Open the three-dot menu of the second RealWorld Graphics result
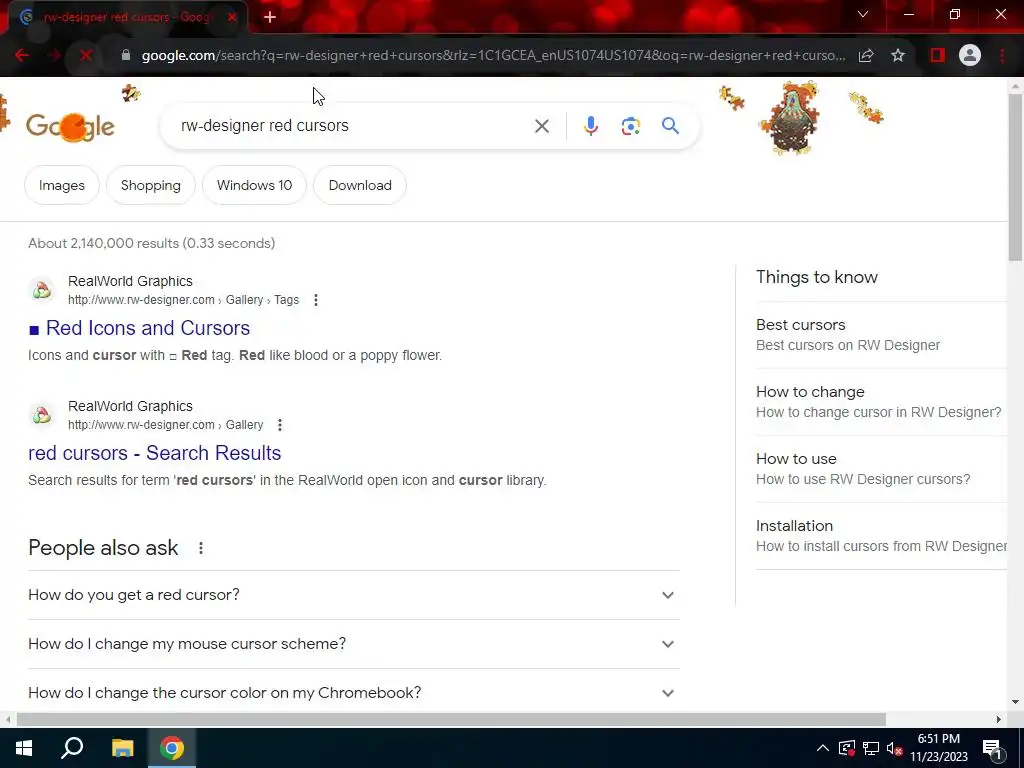This screenshot has height=768, width=1024. coord(280,424)
